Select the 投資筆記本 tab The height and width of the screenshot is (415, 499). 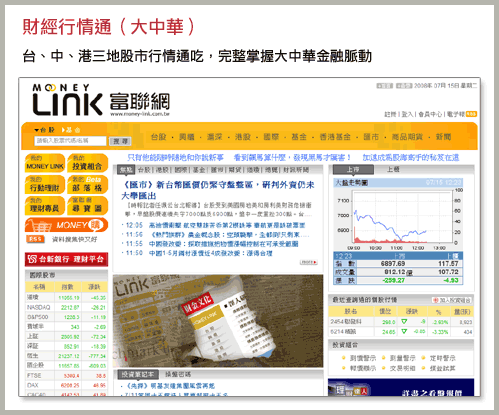point(138,374)
